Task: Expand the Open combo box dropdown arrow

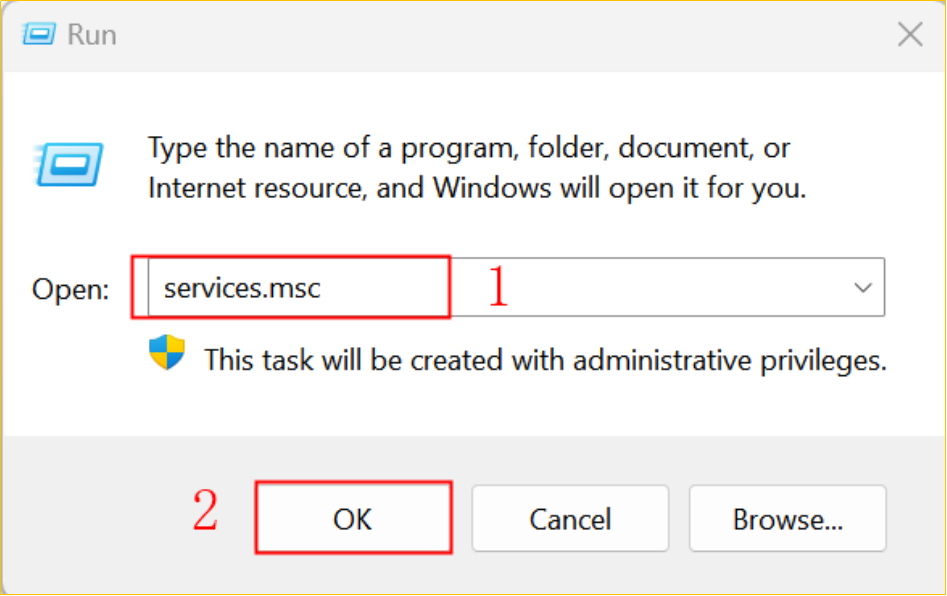Action: point(862,287)
